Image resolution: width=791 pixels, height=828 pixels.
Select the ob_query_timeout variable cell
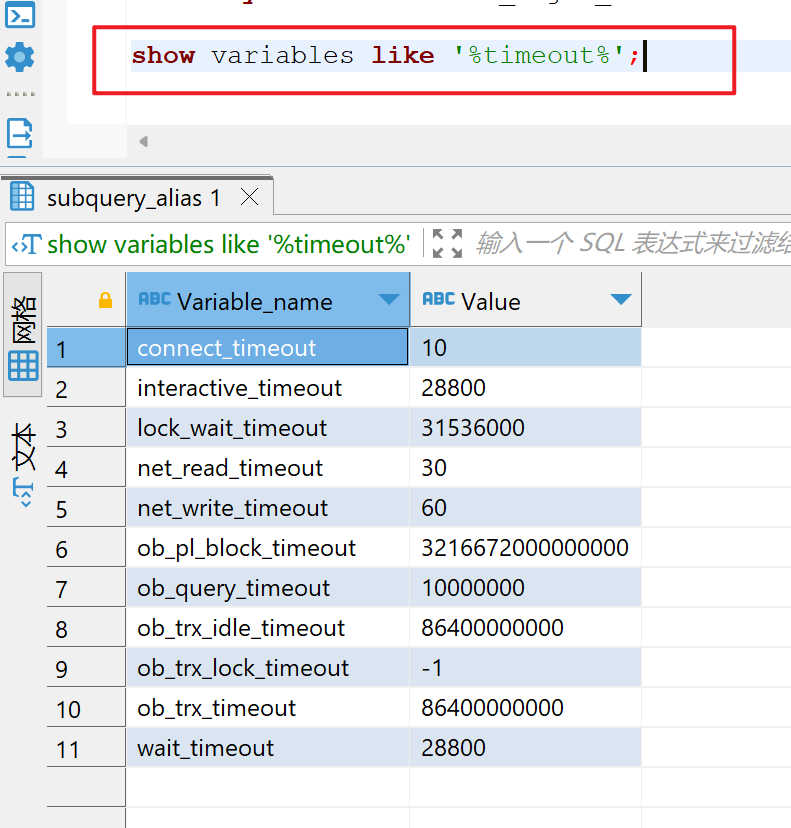click(x=234, y=588)
